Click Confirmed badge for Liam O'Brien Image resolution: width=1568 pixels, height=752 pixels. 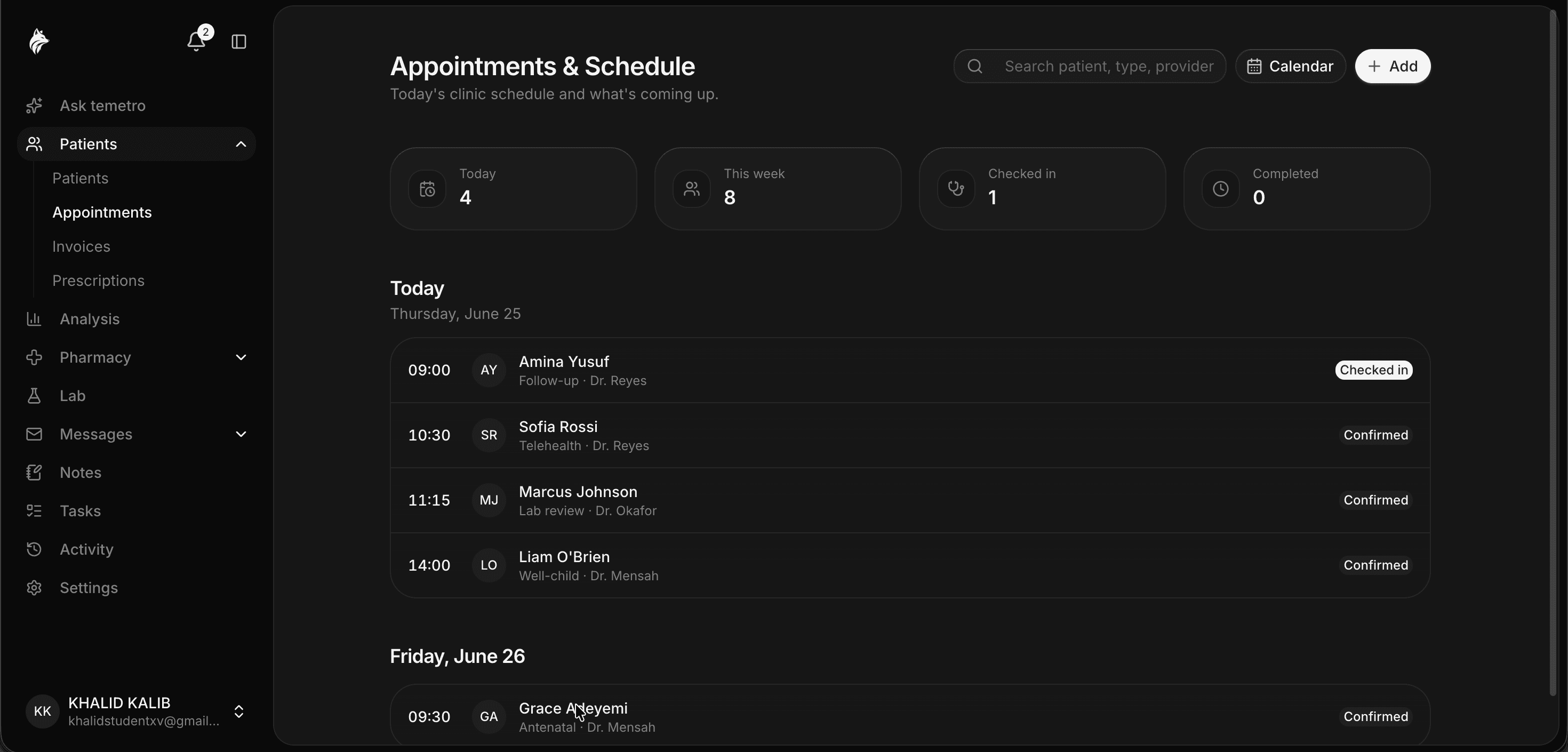click(x=1375, y=565)
